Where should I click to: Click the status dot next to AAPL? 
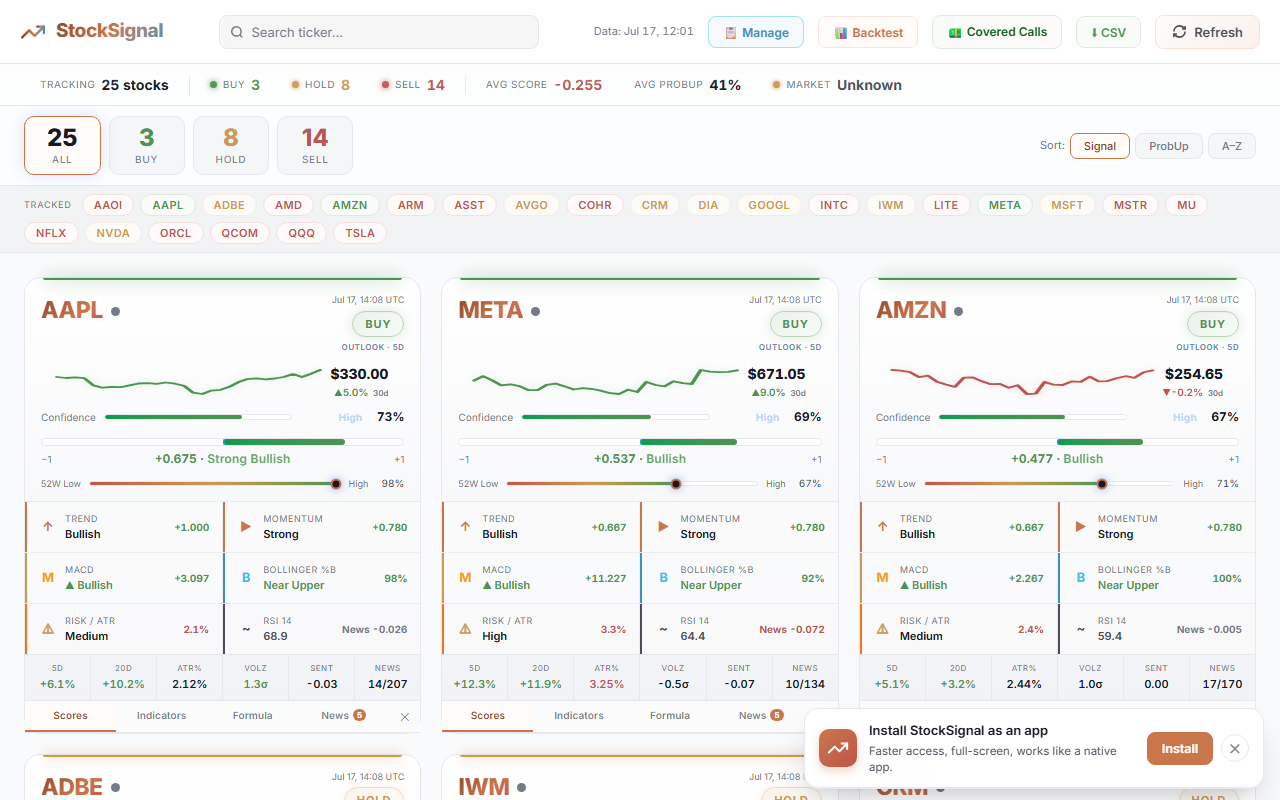pyautogui.click(x=116, y=312)
